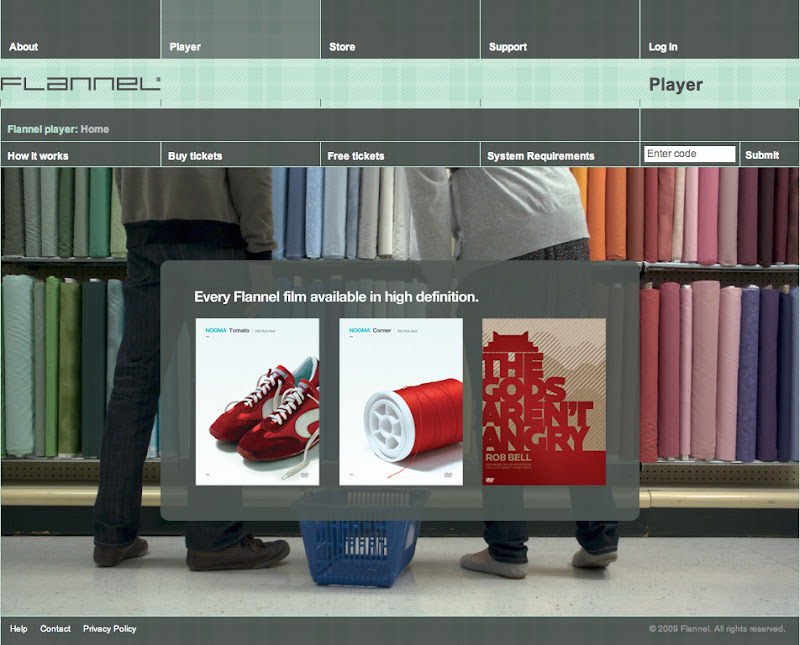Open the About menu item
This screenshot has height=645, width=800.
[x=23, y=47]
